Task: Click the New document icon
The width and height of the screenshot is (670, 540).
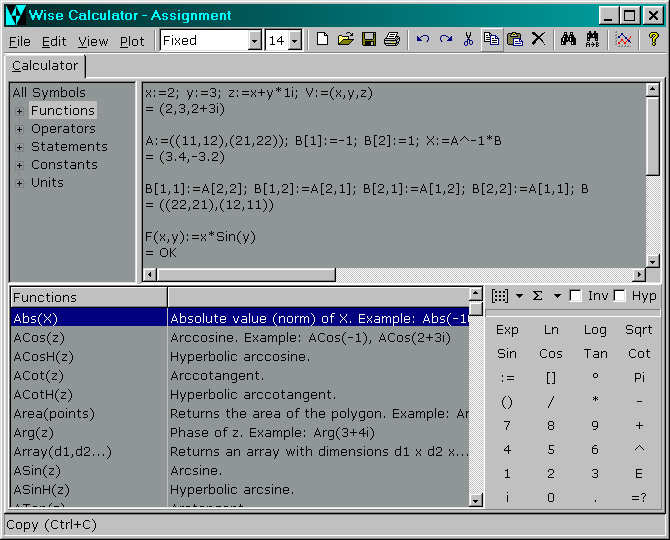Action: [x=323, y=40]
